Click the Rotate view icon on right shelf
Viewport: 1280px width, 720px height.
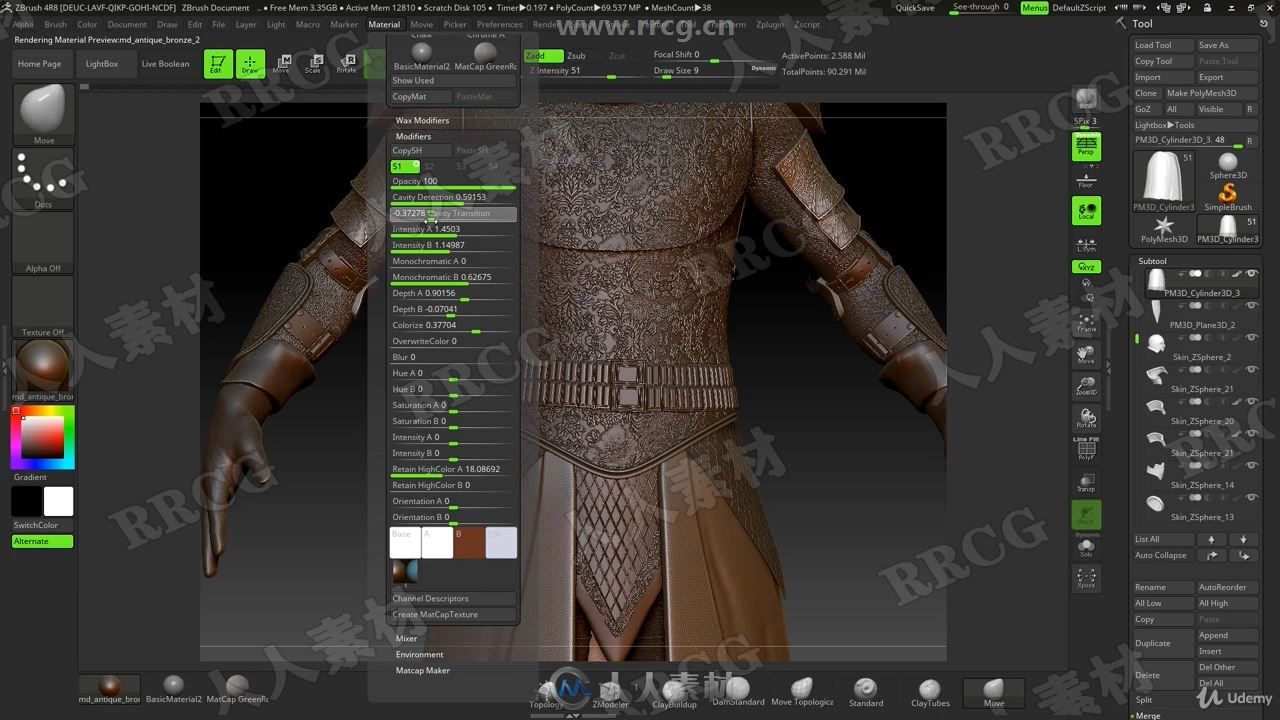[1086, 418]
